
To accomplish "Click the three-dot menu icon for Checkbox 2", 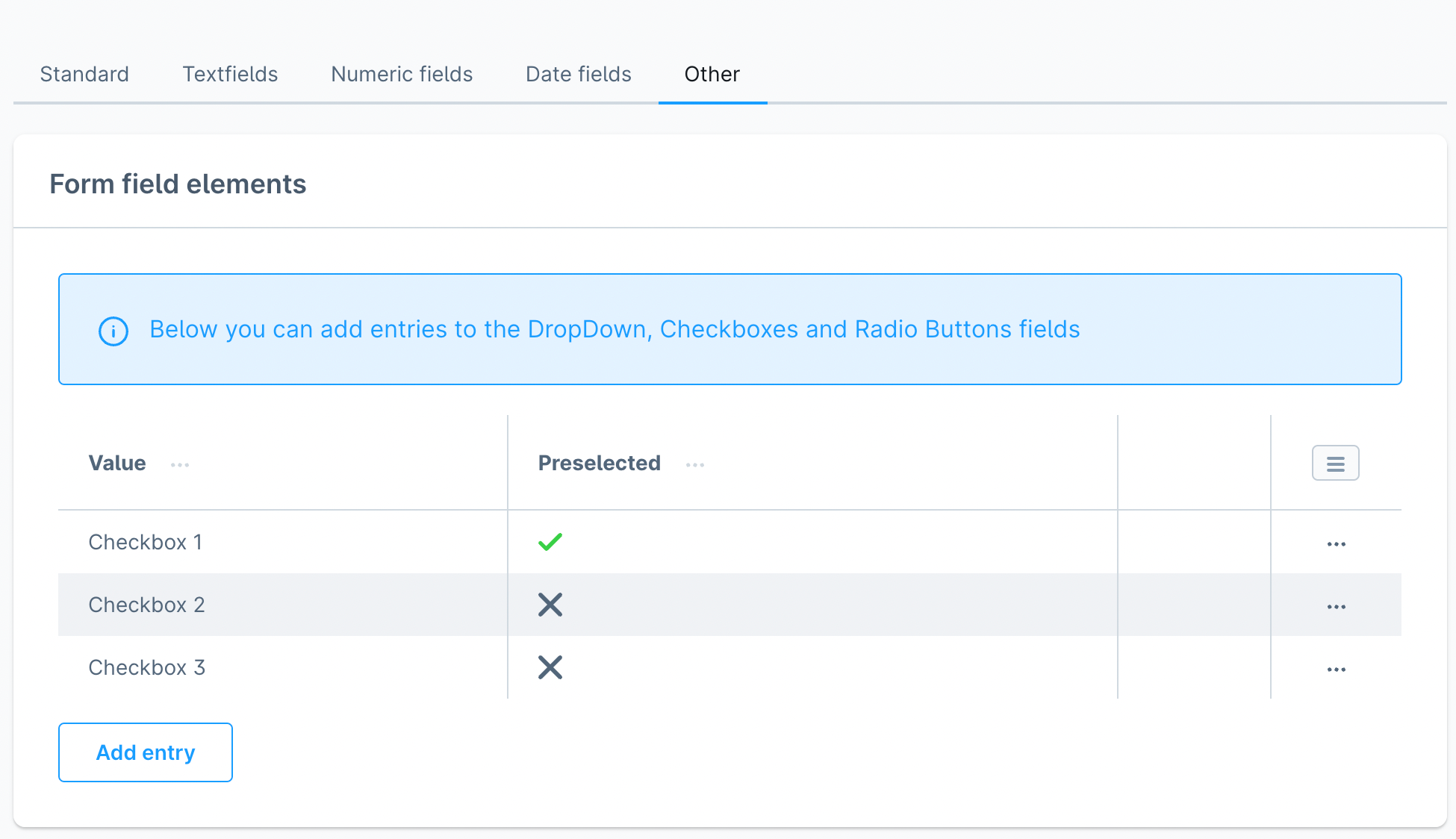I will [x=1336, y=603].
